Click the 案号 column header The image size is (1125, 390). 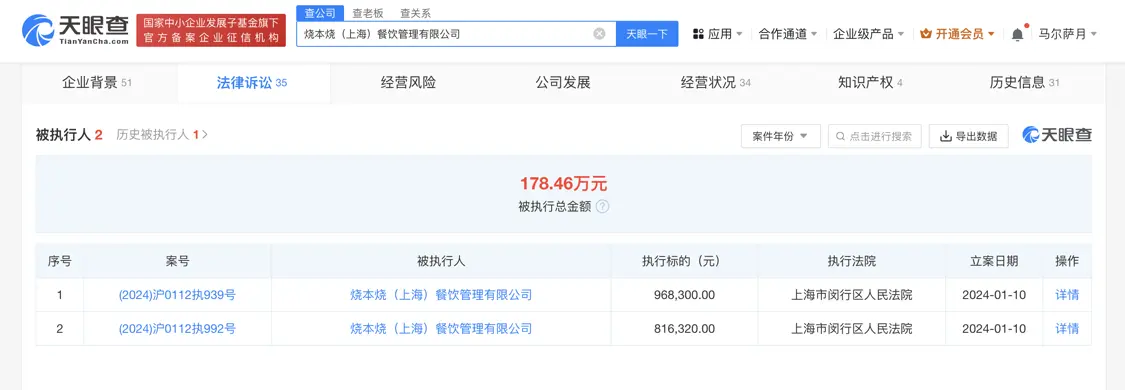point(177,262)
